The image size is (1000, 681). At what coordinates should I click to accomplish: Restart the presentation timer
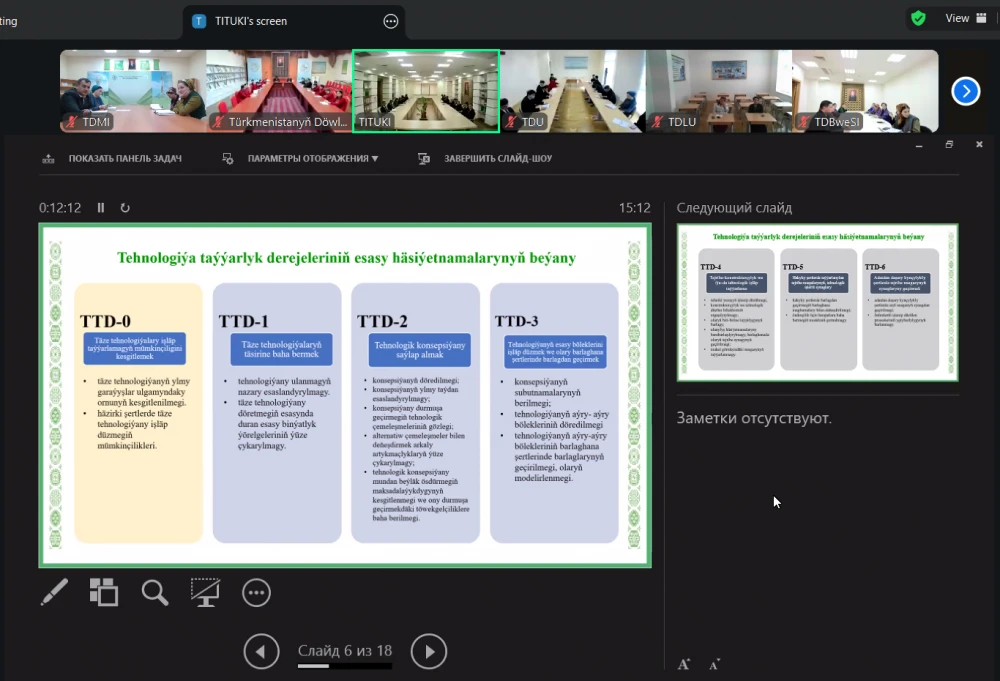125,208
